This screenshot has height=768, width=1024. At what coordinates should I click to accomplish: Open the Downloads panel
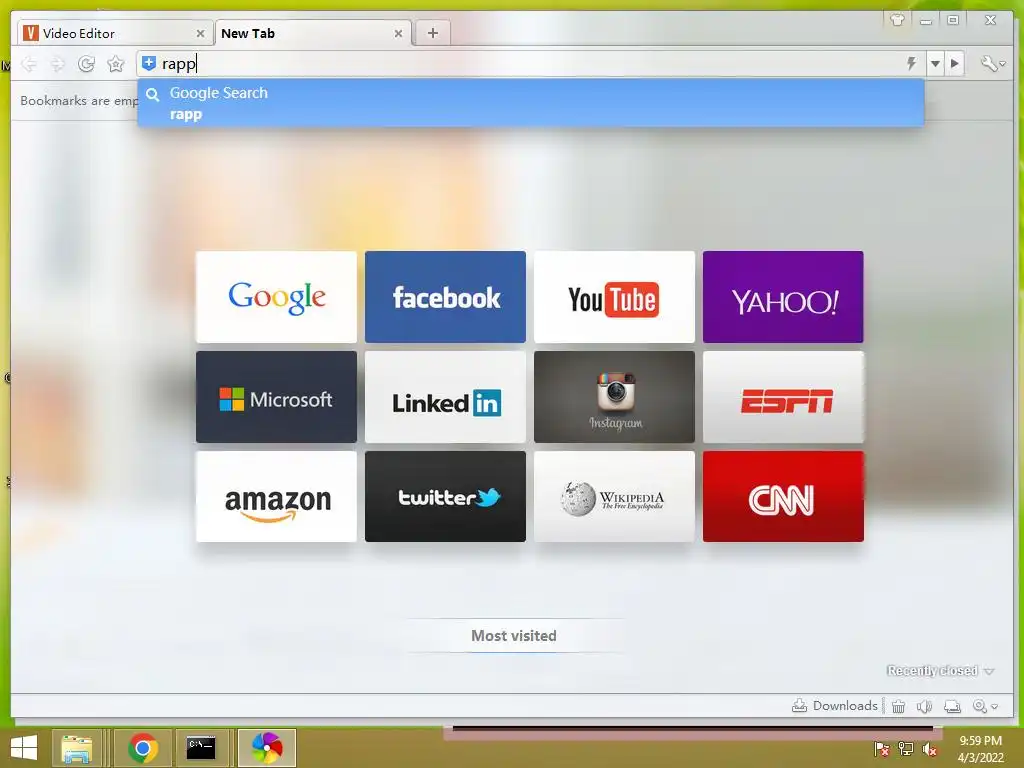[x=835, y=706]
